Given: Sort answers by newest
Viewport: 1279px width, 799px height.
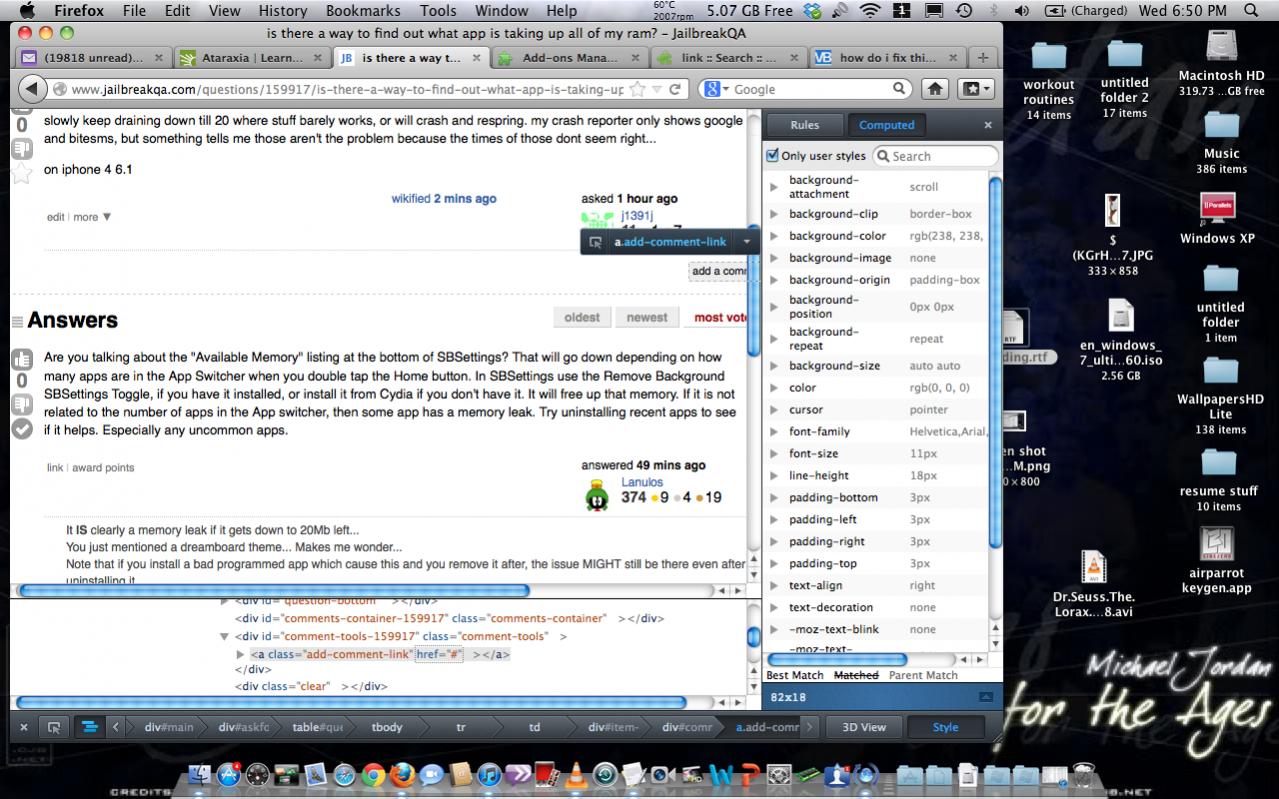Looking at the screenshot, I should click(x=647, y=317).
